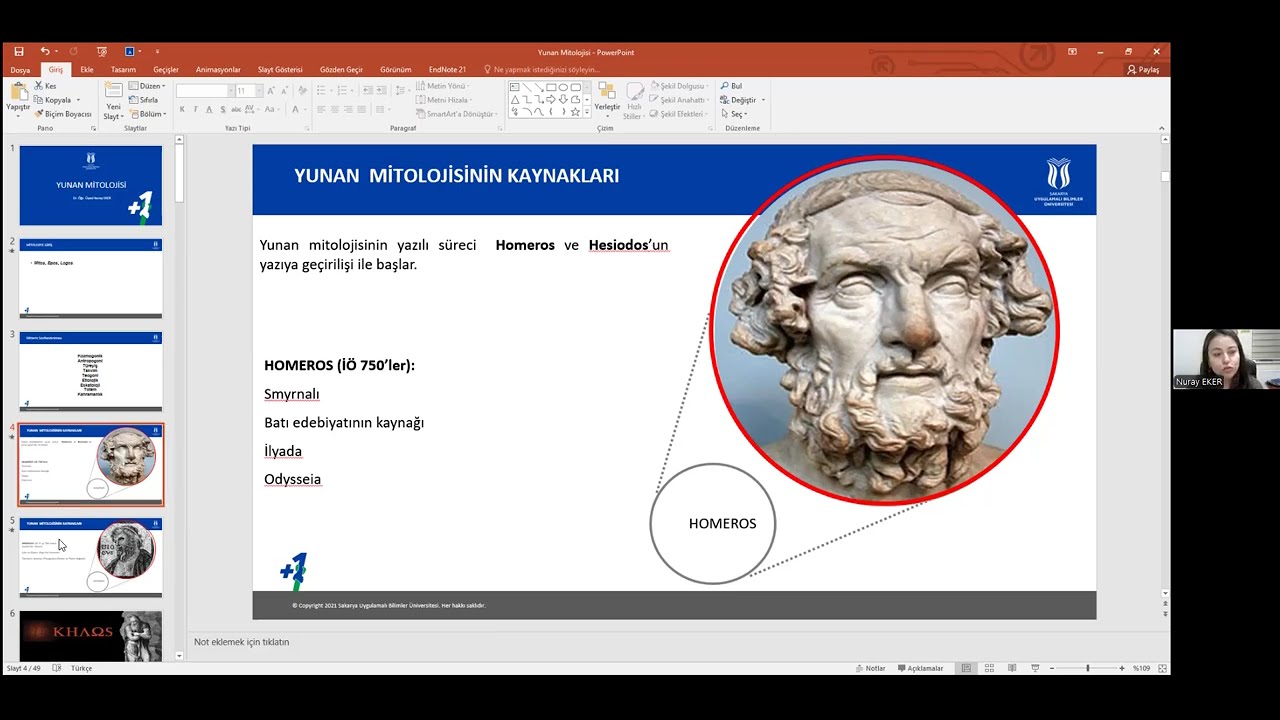Click the zoom slider handle
This screenshot has height=720, width=1280.
(x=1087, y=668)
